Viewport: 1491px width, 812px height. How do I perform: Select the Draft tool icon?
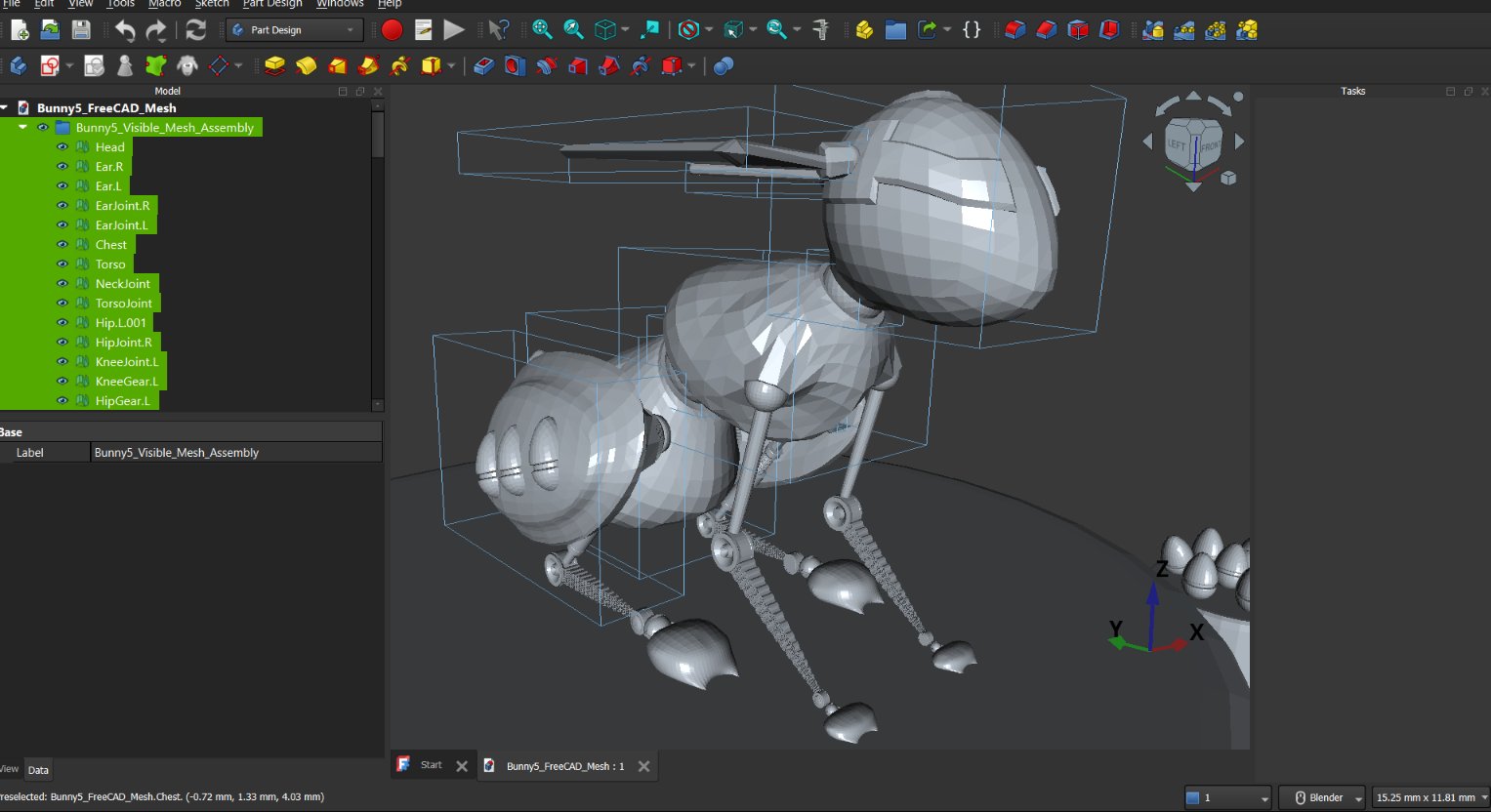[1078, 30]
